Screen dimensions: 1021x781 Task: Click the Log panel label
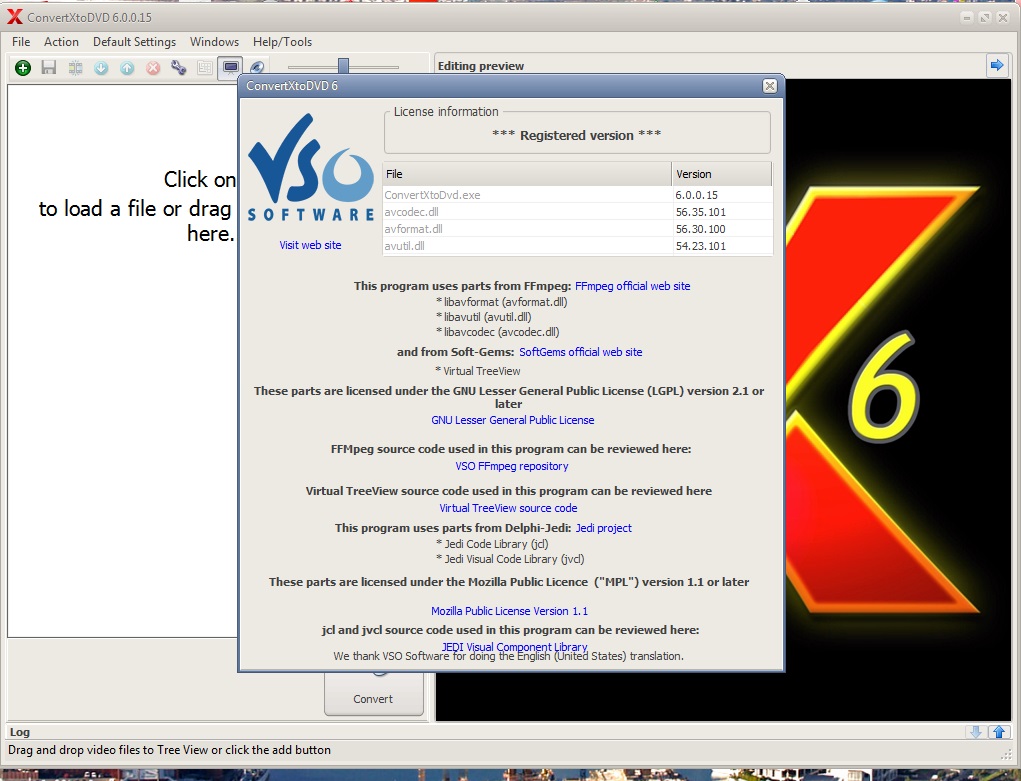[x=20, y=732]
